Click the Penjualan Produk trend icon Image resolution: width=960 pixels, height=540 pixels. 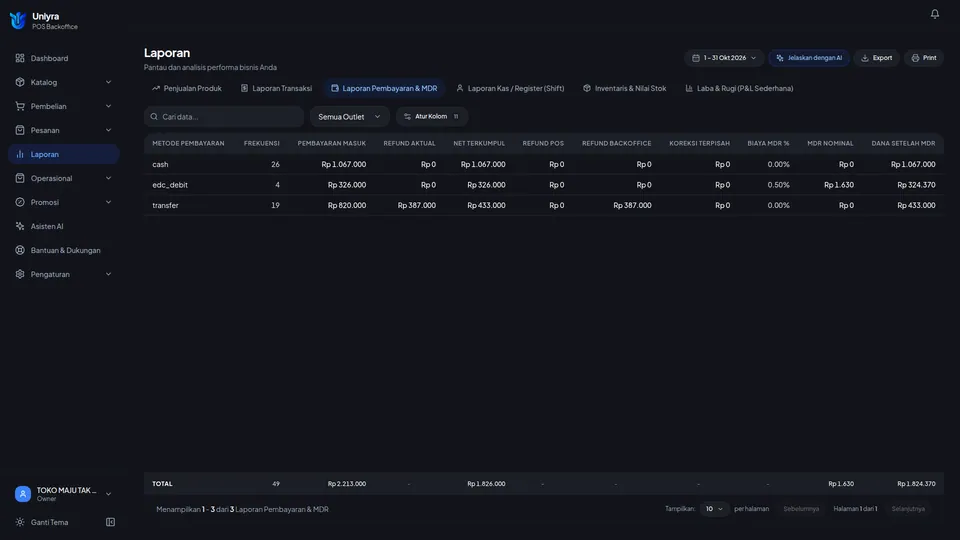156,88
